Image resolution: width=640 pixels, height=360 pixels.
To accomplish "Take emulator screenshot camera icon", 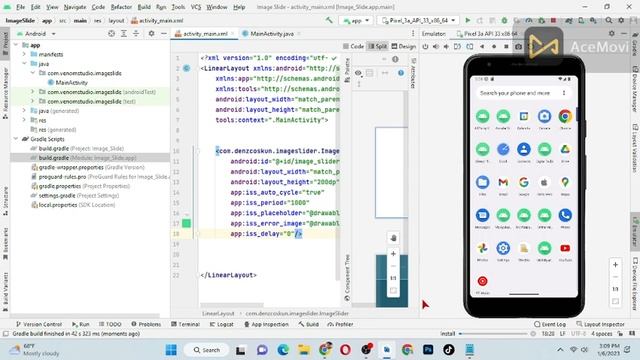I will pos(518,47).
